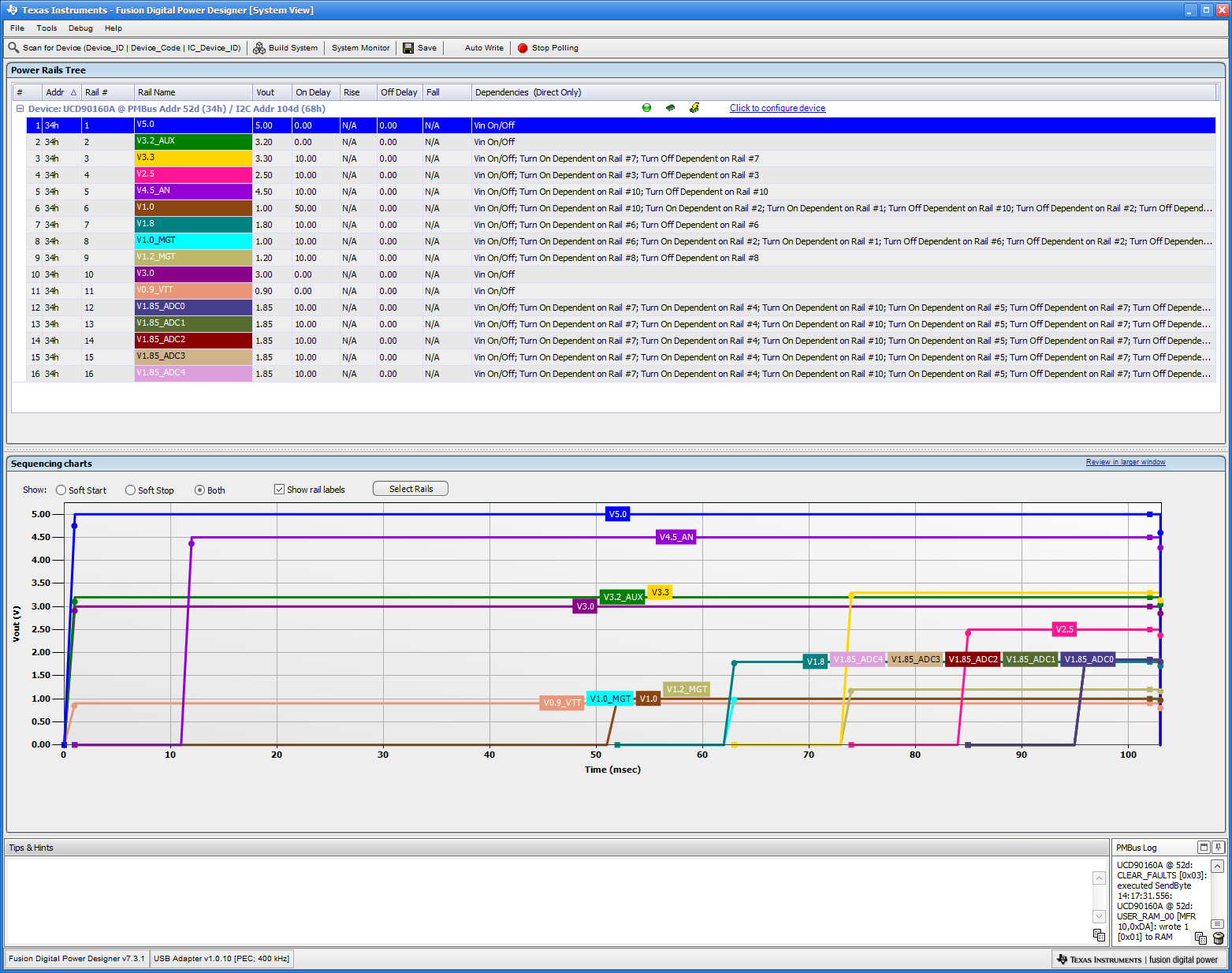Click the Fusion Digital Power Designer v7.3.1 status entry
This screenshot has width=1232, height=973.
point(76,959)
